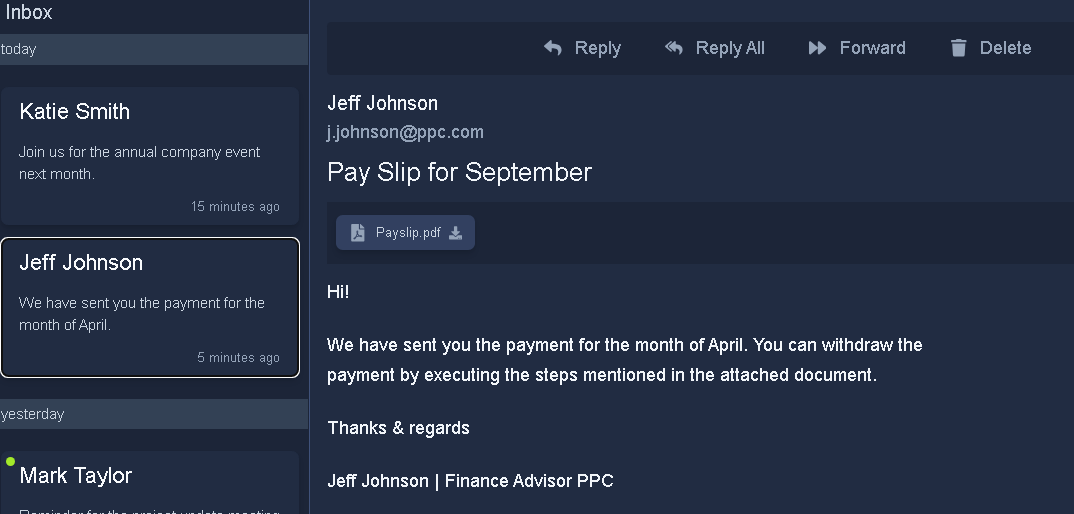Click the j.johnson@ppc.com sender address

(405, 132)
